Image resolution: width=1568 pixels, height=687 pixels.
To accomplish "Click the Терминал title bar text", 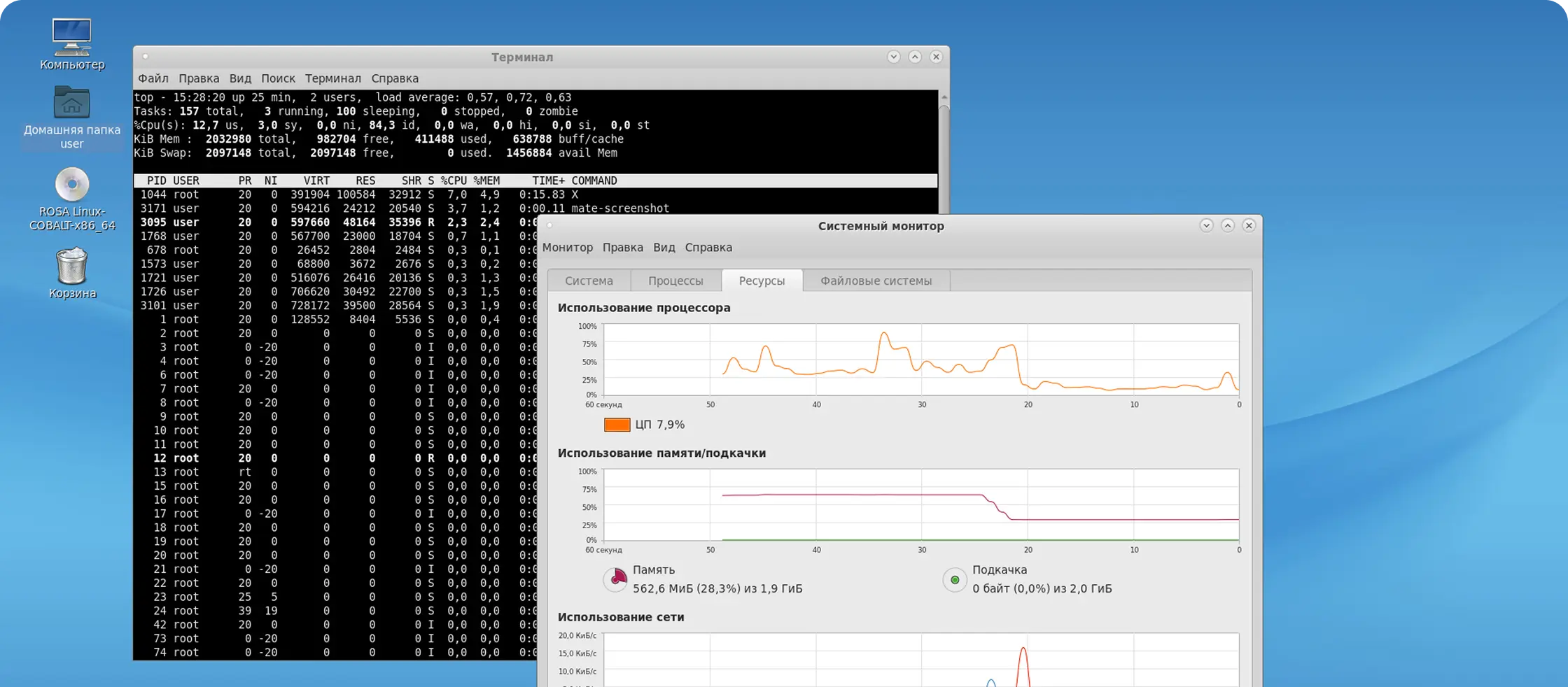I will click(522, 57).
